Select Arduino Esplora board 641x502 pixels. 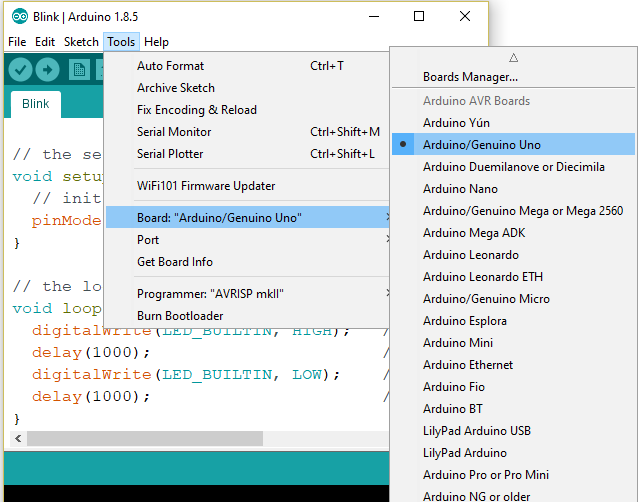(x=513, y=321)
